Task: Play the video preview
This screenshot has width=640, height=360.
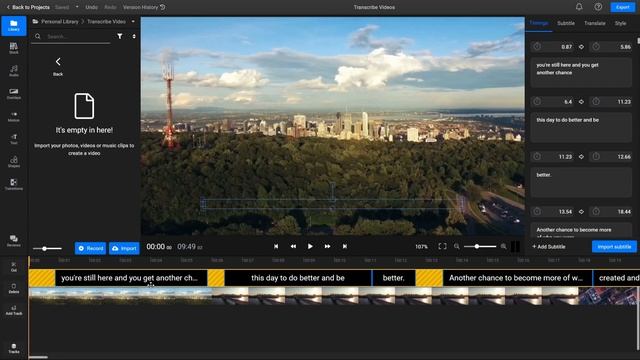Action: click(x=310, y=246)
